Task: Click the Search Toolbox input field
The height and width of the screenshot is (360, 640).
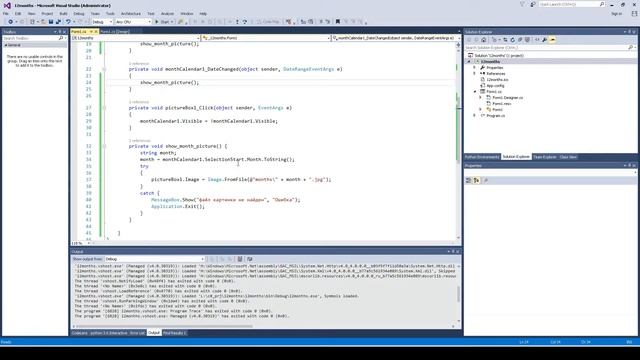Action: (x=31, y=38)
